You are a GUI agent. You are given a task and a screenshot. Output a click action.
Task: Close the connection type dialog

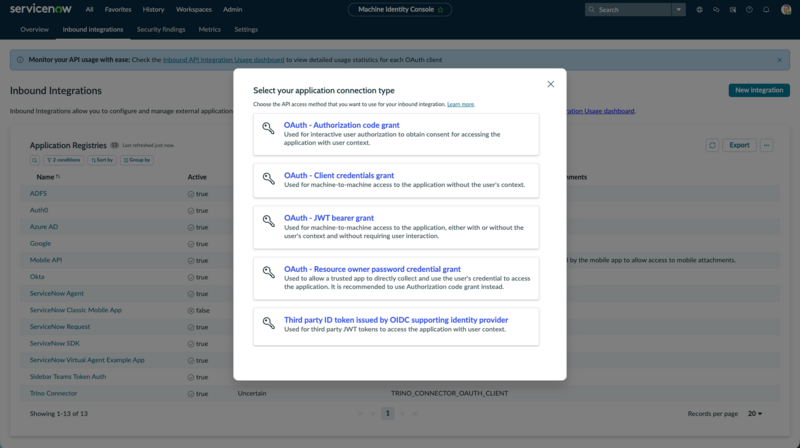(x=551, y=84)
